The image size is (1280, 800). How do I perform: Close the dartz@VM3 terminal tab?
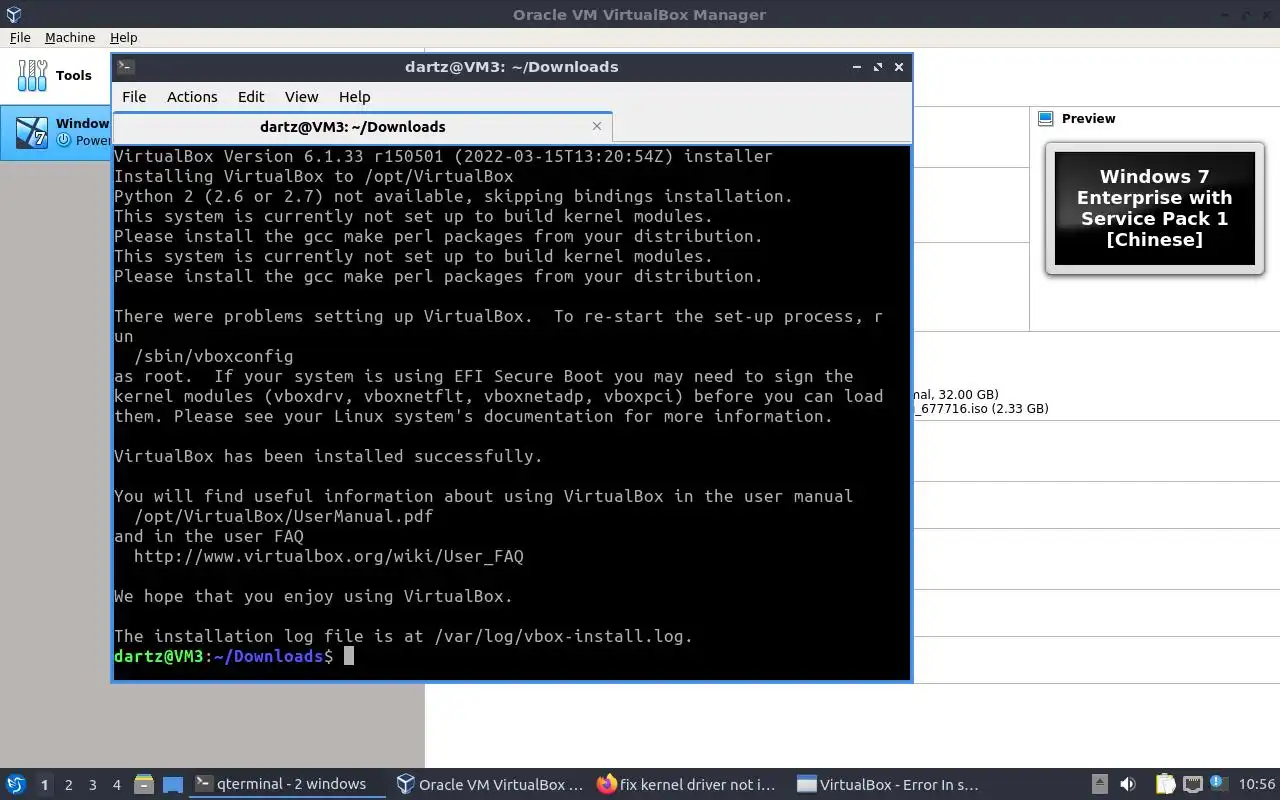click(x=597, y=126)
